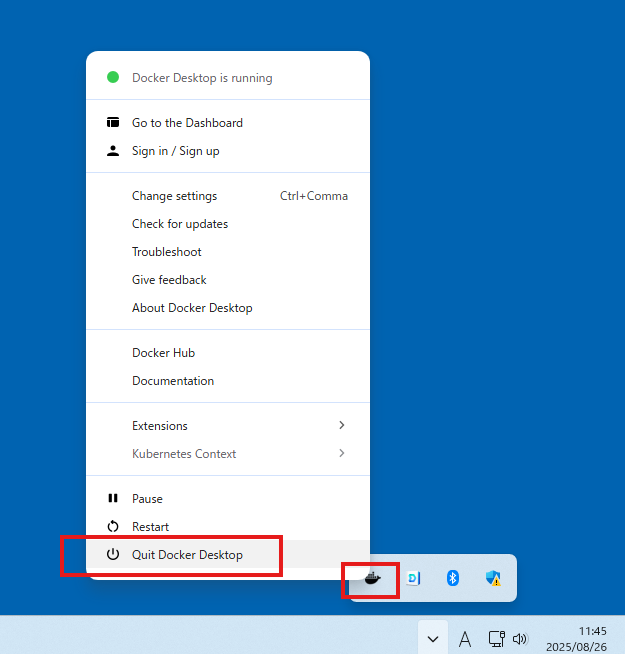The image size is (625, 654).
Task: Click the volume speaker icon in taskbar
Action: pos(520,639)
